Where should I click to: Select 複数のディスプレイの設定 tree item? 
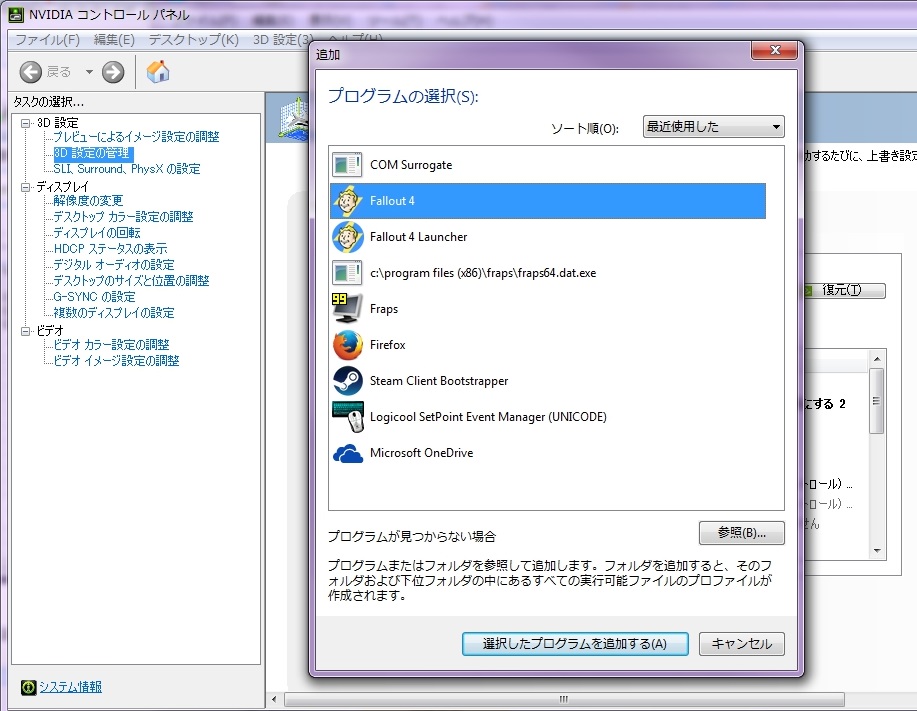tap(114, 313)
